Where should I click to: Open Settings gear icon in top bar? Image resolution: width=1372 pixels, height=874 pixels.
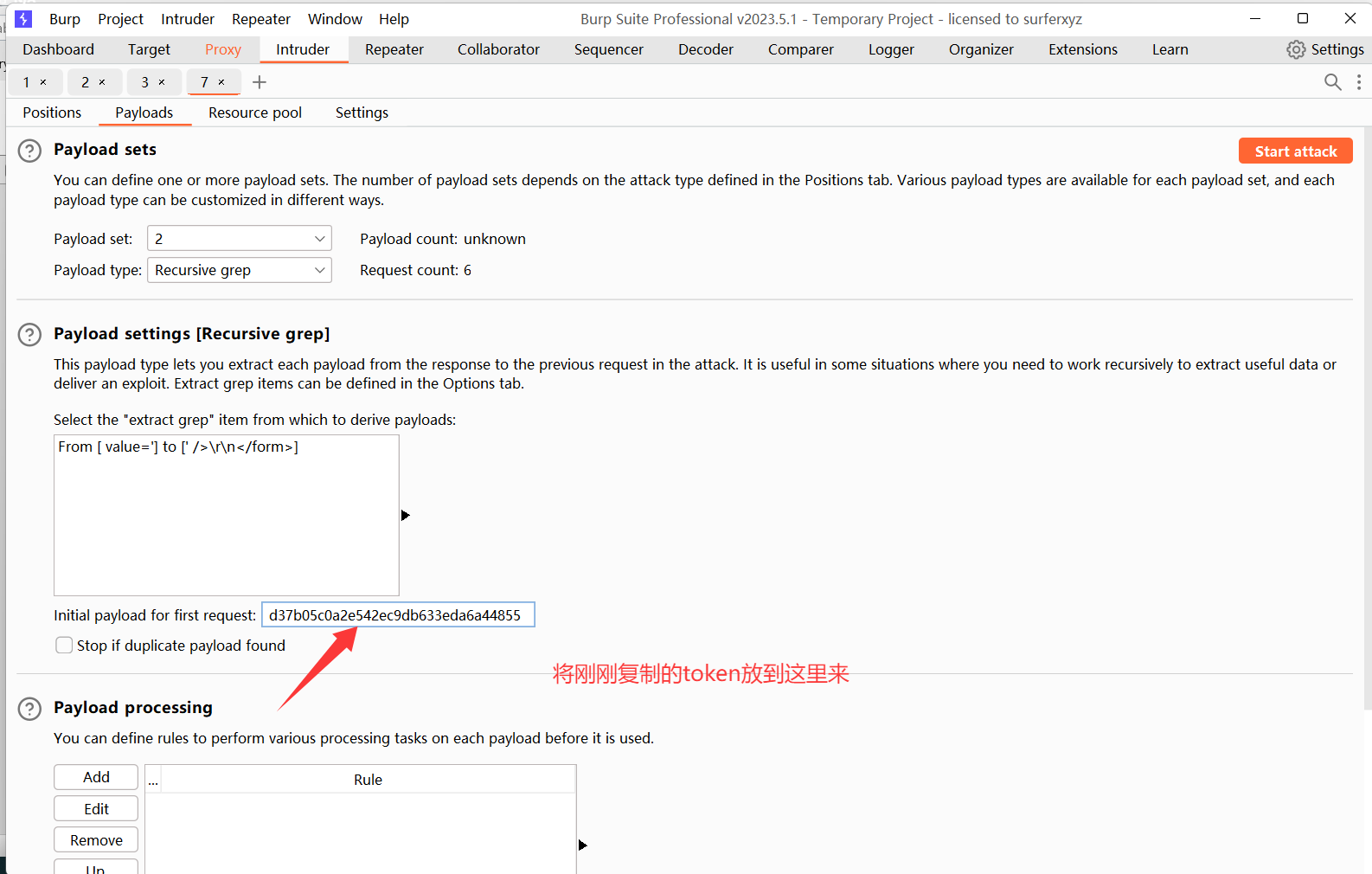[1296, 49]
